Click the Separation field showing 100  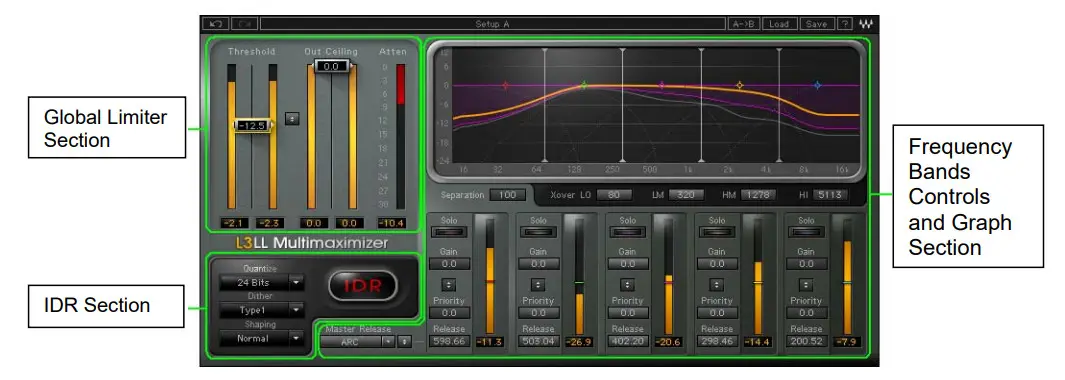click(507, 195)
